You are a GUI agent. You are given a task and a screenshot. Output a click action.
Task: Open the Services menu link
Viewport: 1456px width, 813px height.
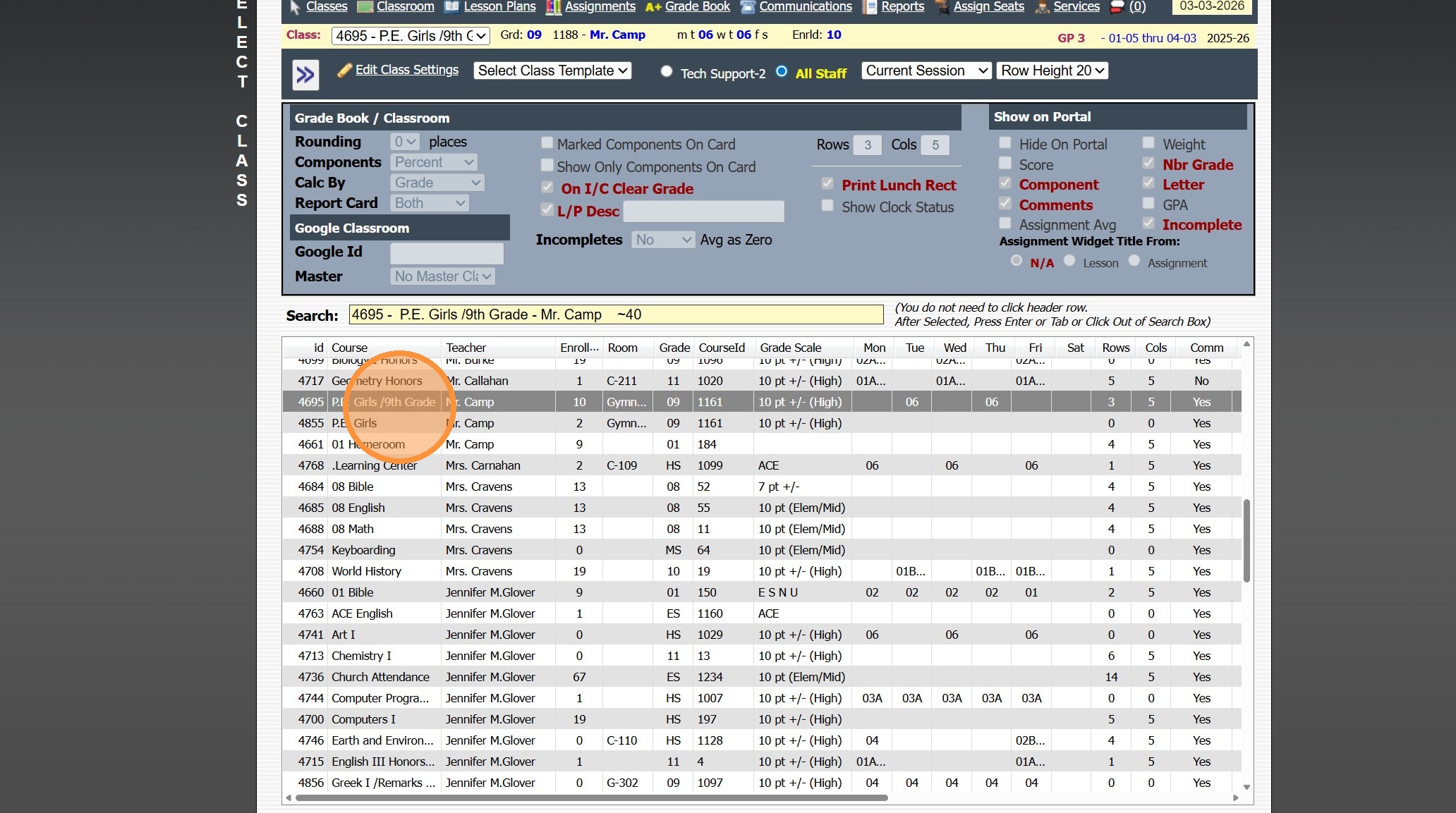click(x=1076, y=7)
